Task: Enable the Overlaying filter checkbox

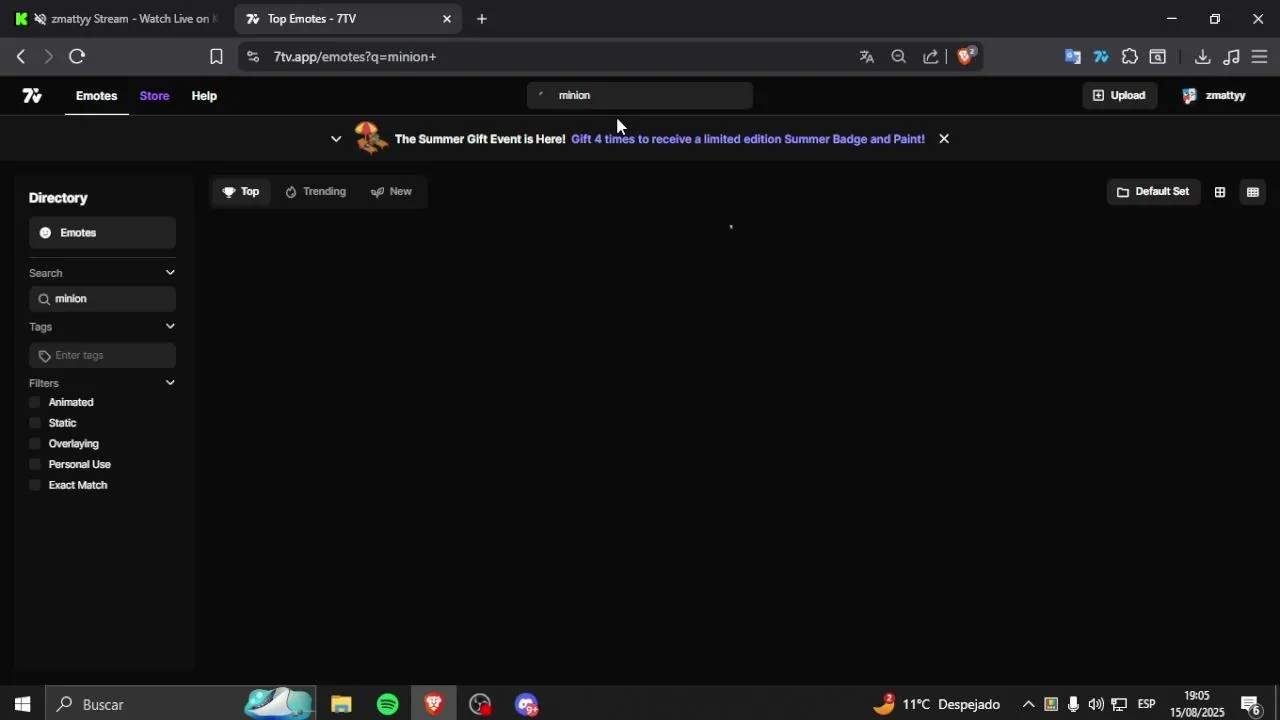Action: [35, 444]
